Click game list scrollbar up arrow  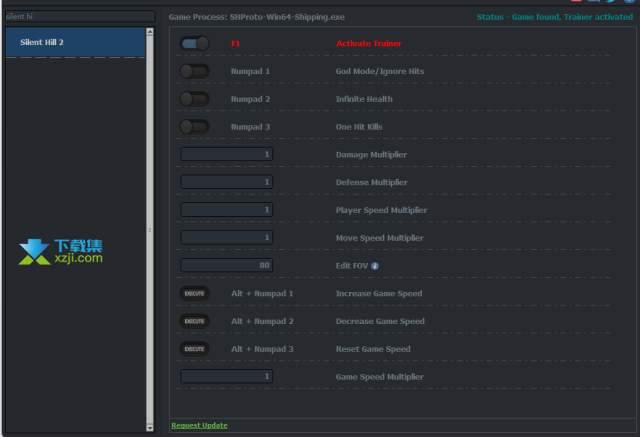150,31
